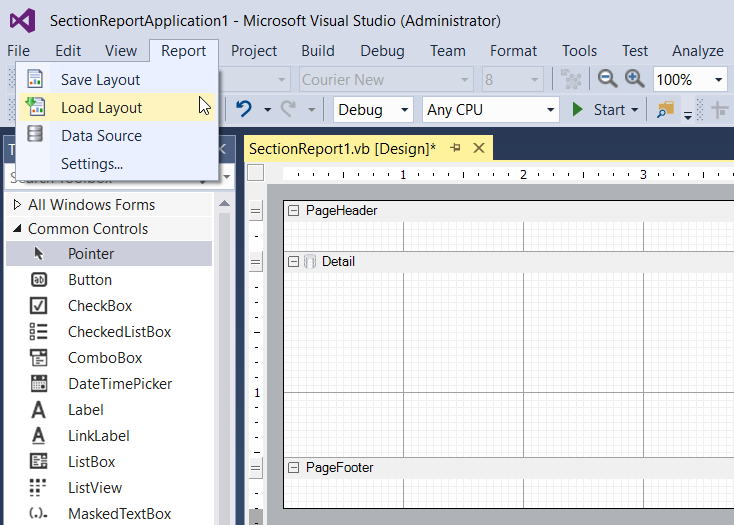Choose Load Layout from Report menu

point(117,108)
